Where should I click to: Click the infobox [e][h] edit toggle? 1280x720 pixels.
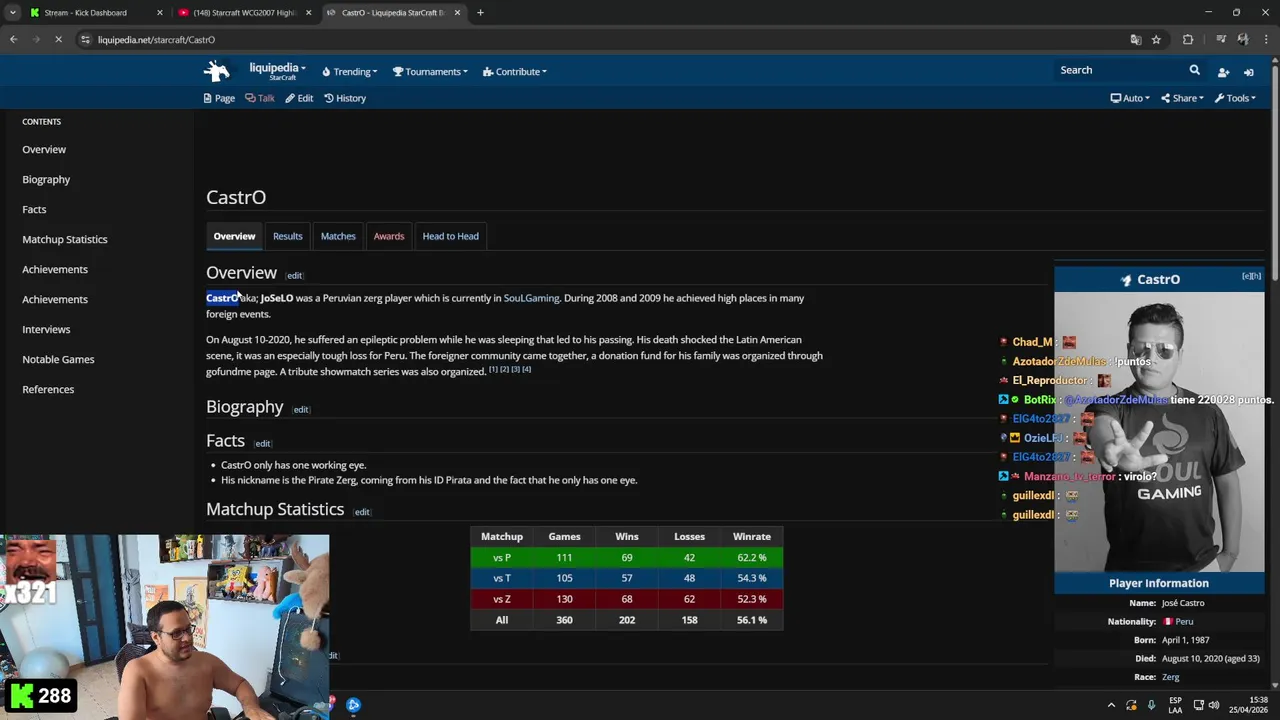(x=1251, y=276)
